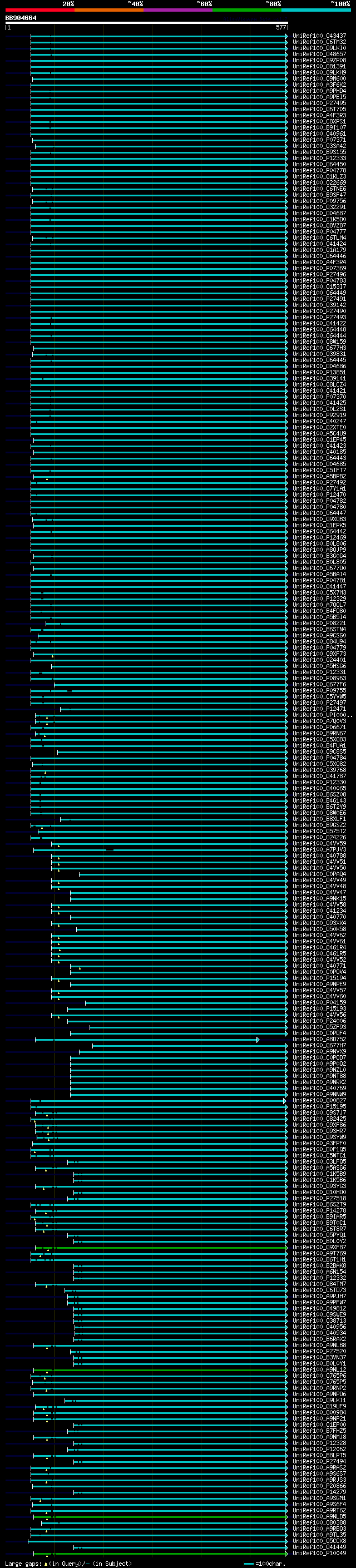Click label UniRef100_P12469

coord(319,537)
